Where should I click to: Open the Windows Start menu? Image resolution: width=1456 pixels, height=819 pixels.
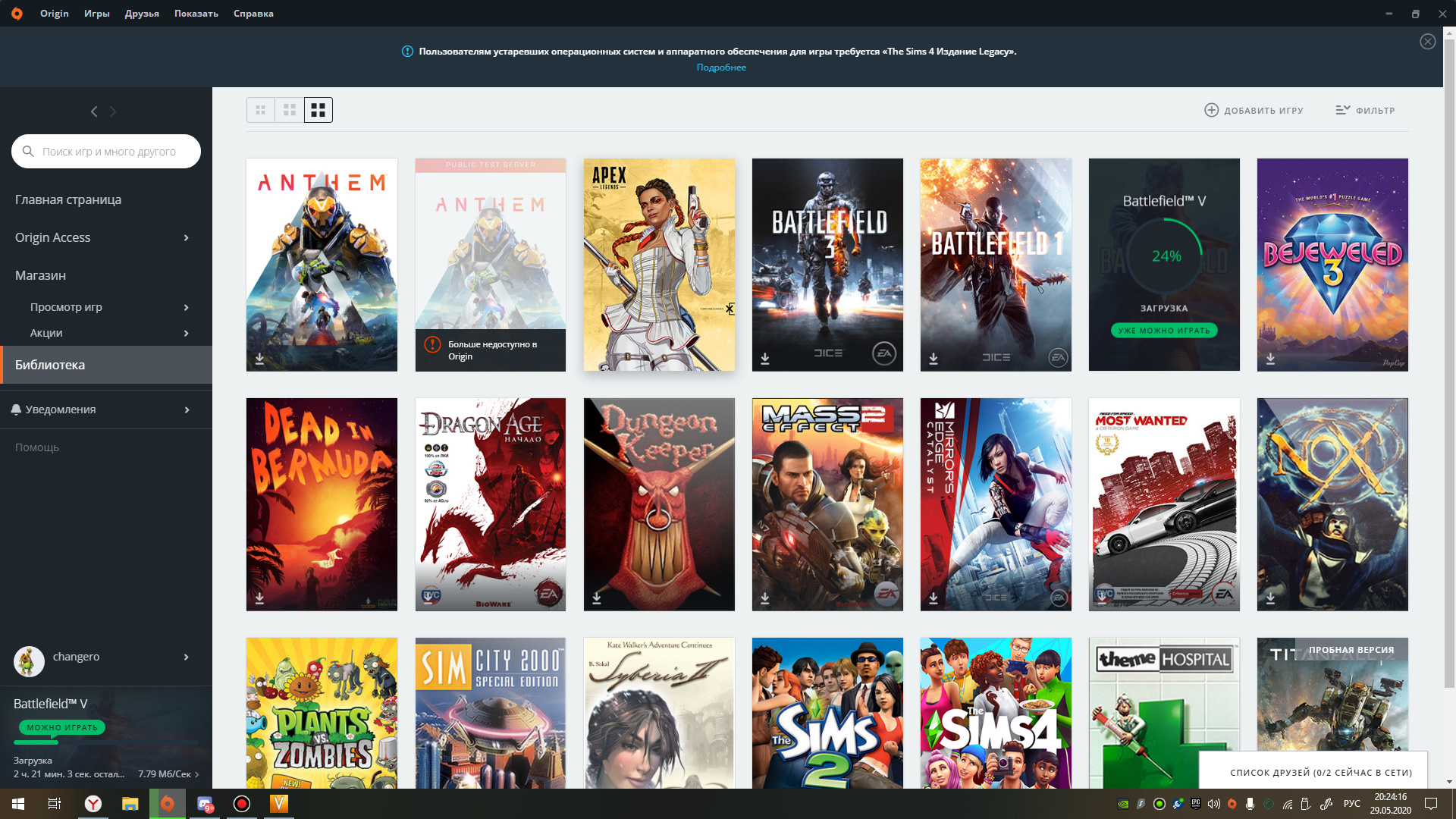point(18,804)
